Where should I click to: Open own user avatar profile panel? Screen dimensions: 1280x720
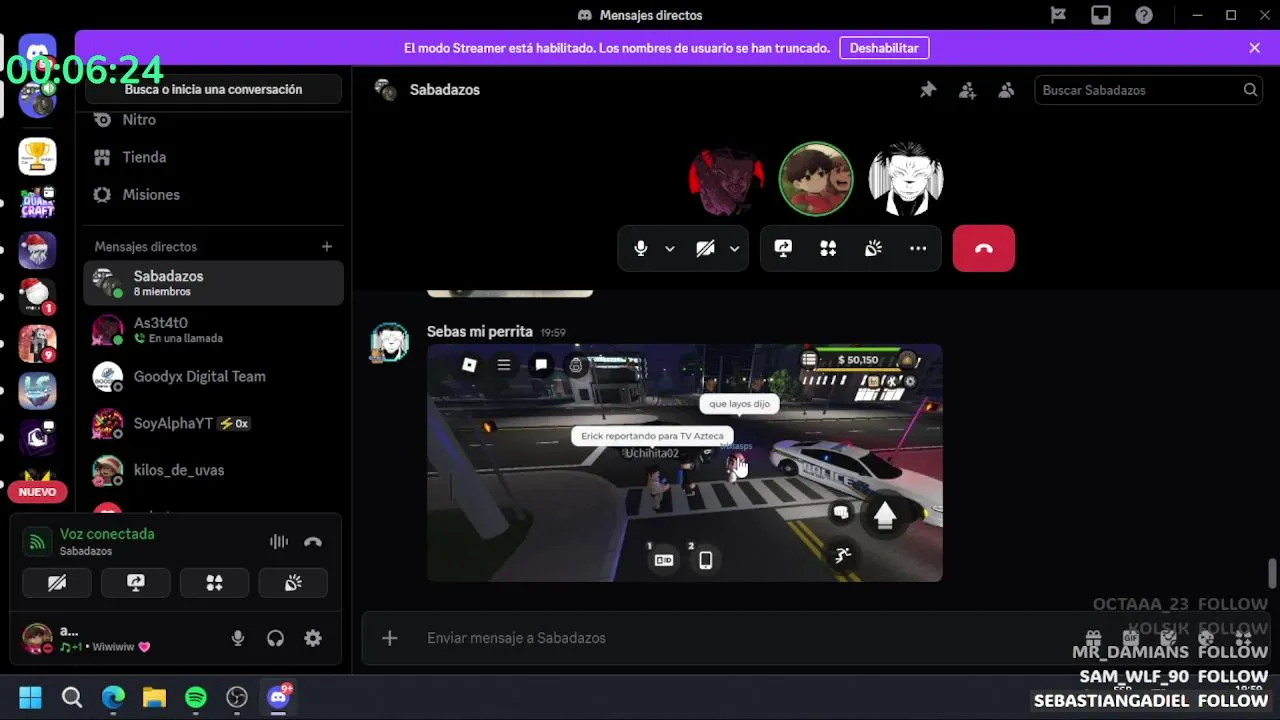[x=38, y=638]
